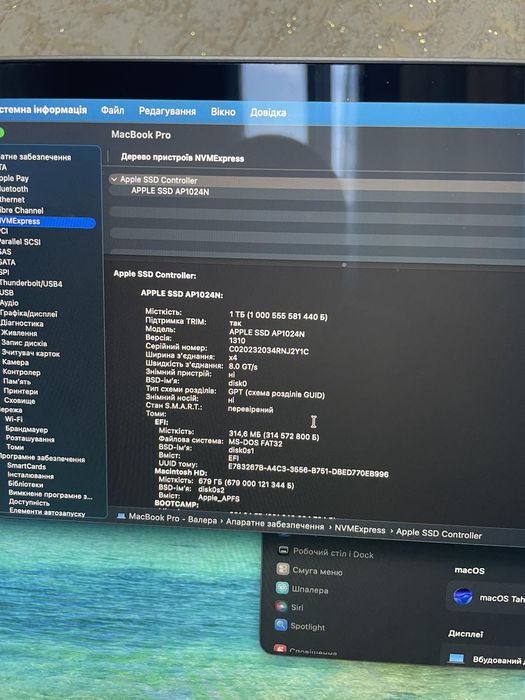Select Елементи автозапуску in the sidebar
This screenshot has width=525, height=700.
tap(47, 513)
